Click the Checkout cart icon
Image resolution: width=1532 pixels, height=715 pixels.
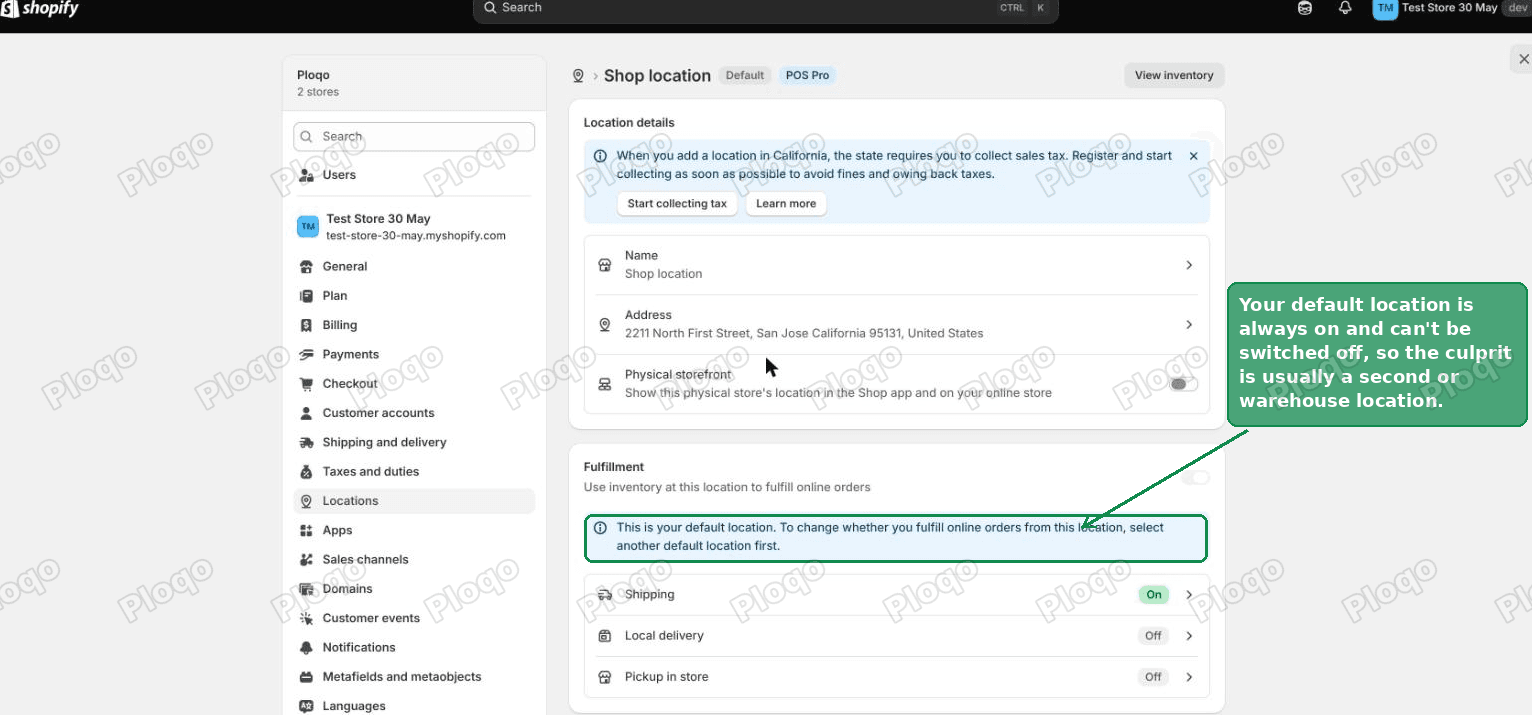pyautogui.click(x=307, y=384)
